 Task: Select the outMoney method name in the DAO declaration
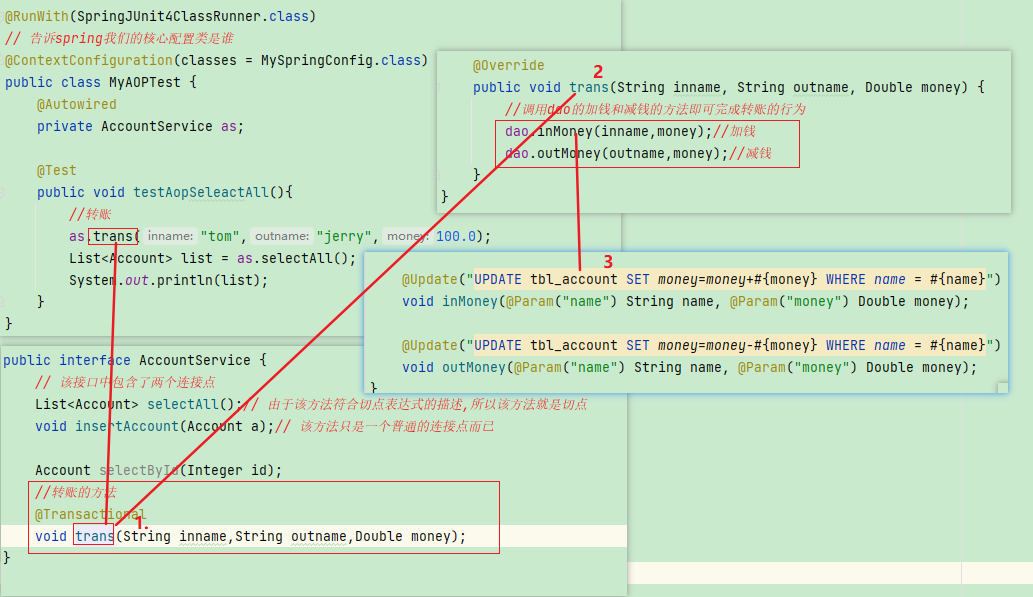pyautogui.click(x=474, y=368)
